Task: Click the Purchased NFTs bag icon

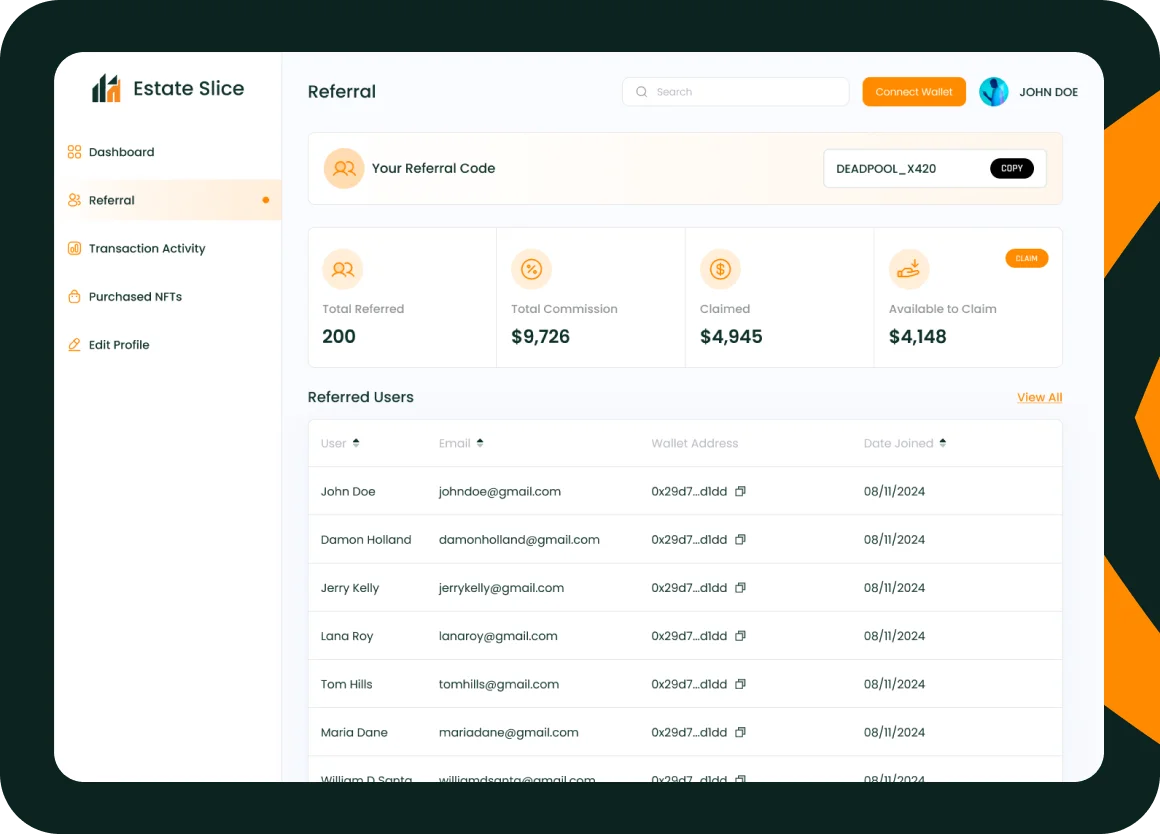Action: coord(74,297)
